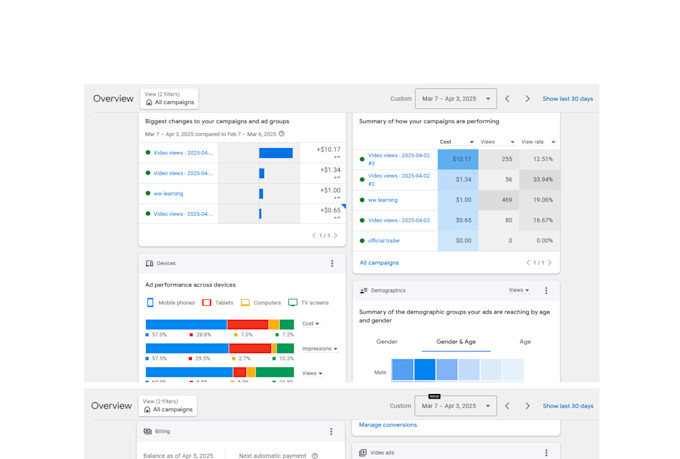Switch to the Gender & Age demographics tab
Image resolution: width=680 pixels, height=459 pixels.
[456, 342]
